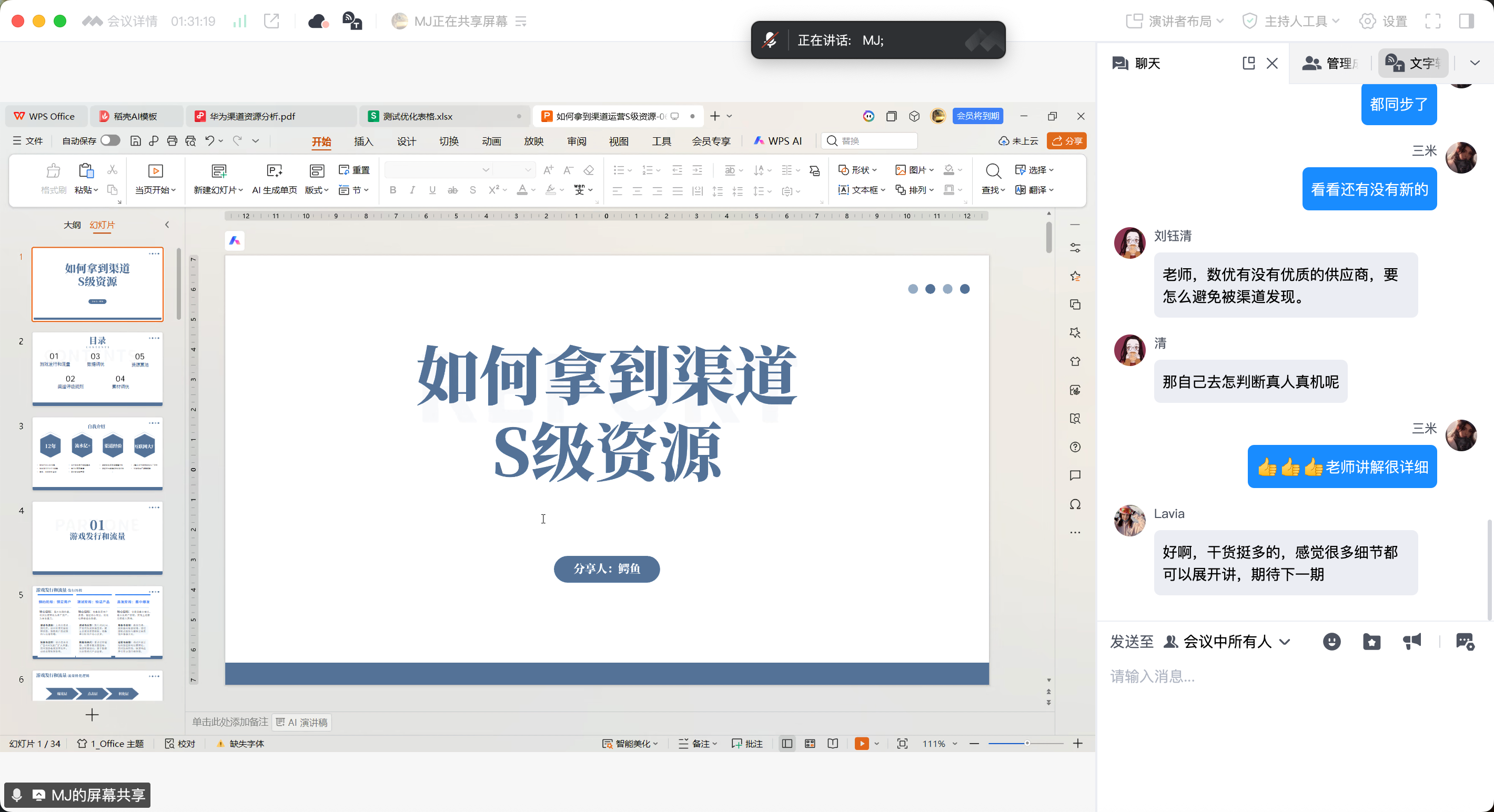Image resolution: width=1494 pixels, height=812 pixels.
Task: Click the italic I formatting icon
Action: click(412, 190)
